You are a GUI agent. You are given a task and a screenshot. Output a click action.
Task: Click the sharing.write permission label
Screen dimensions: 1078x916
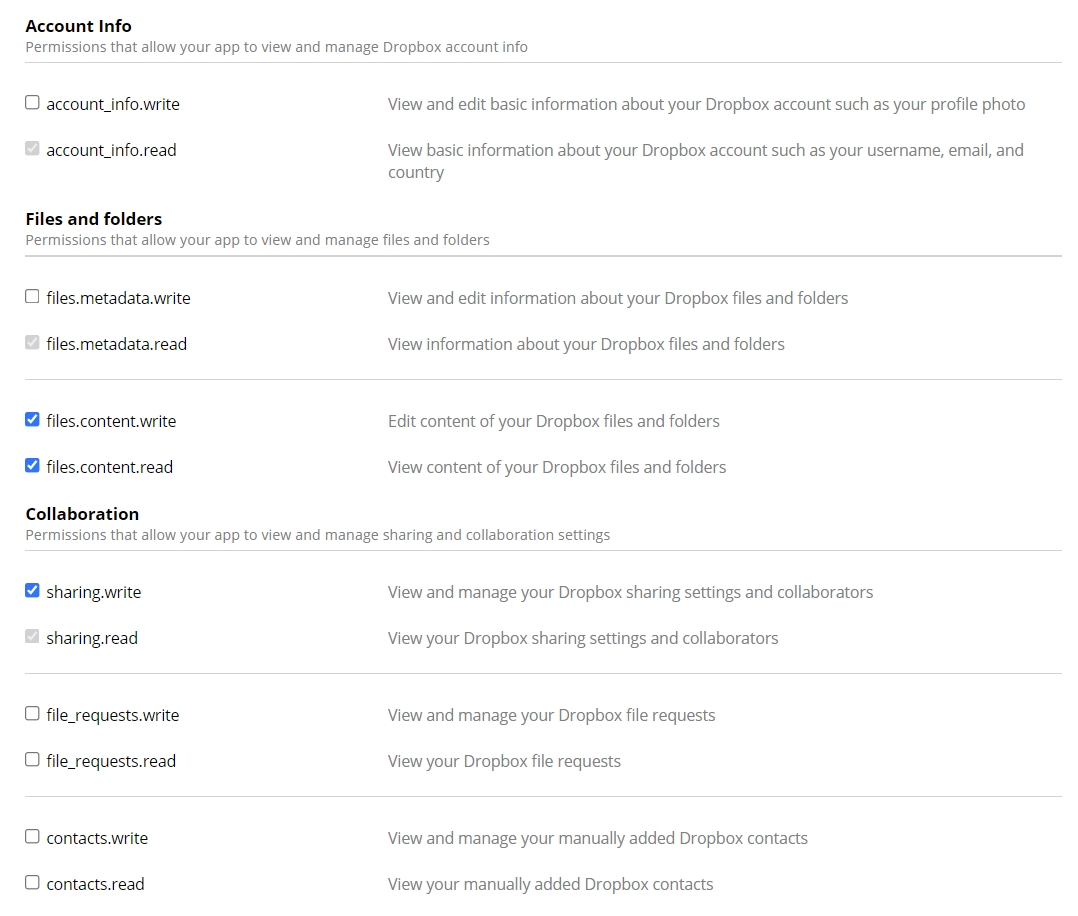pos(94,592)
